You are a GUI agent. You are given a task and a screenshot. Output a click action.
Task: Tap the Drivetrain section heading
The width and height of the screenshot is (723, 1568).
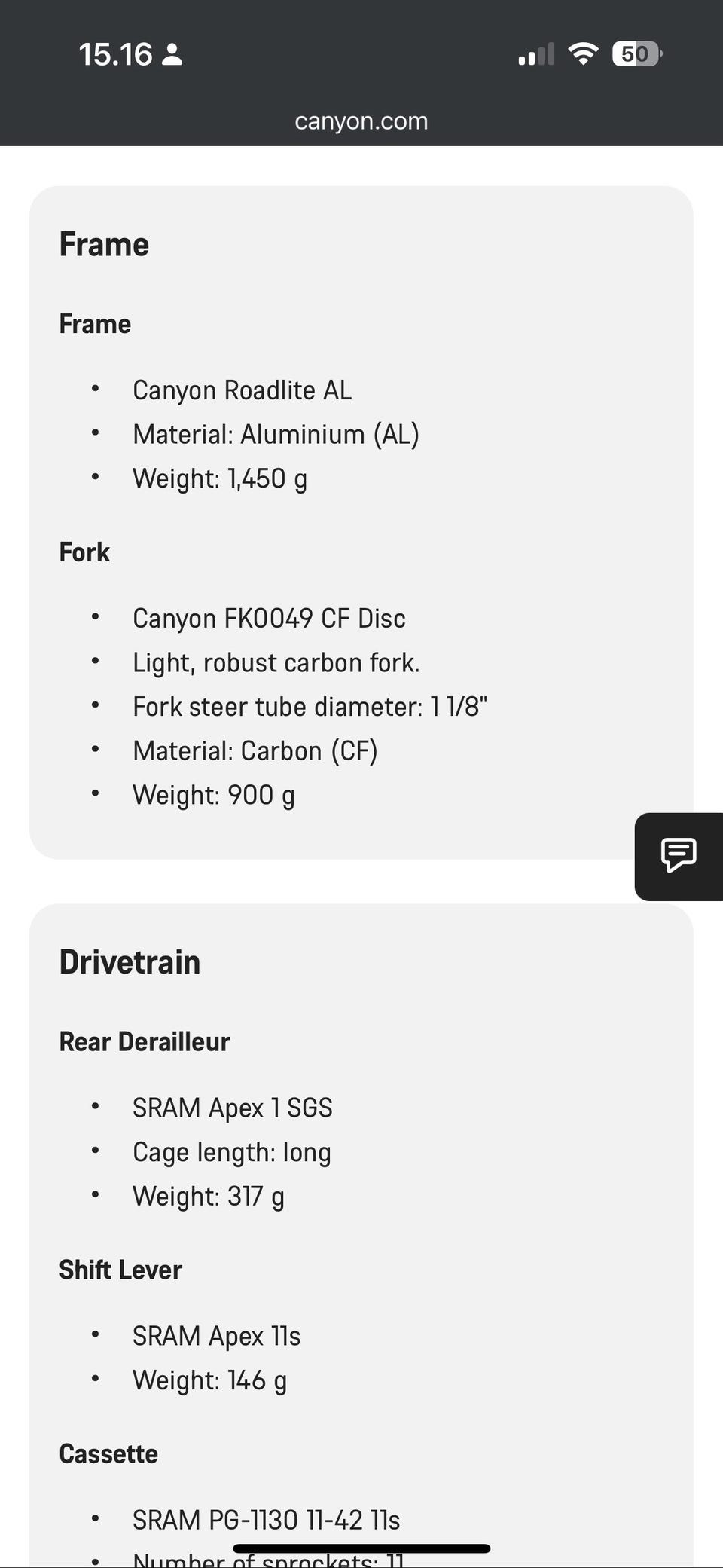(130, 962)
